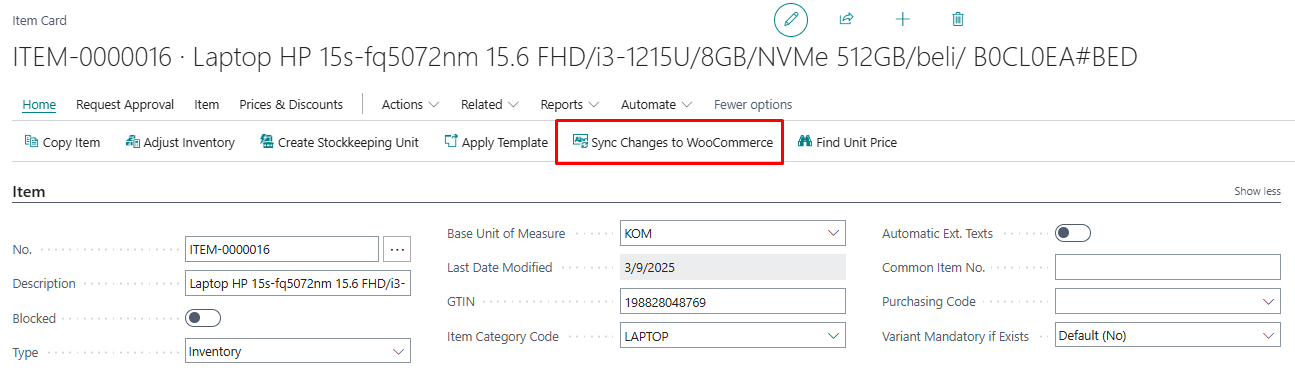Open Adjust Inventory action

click(180, 143)
